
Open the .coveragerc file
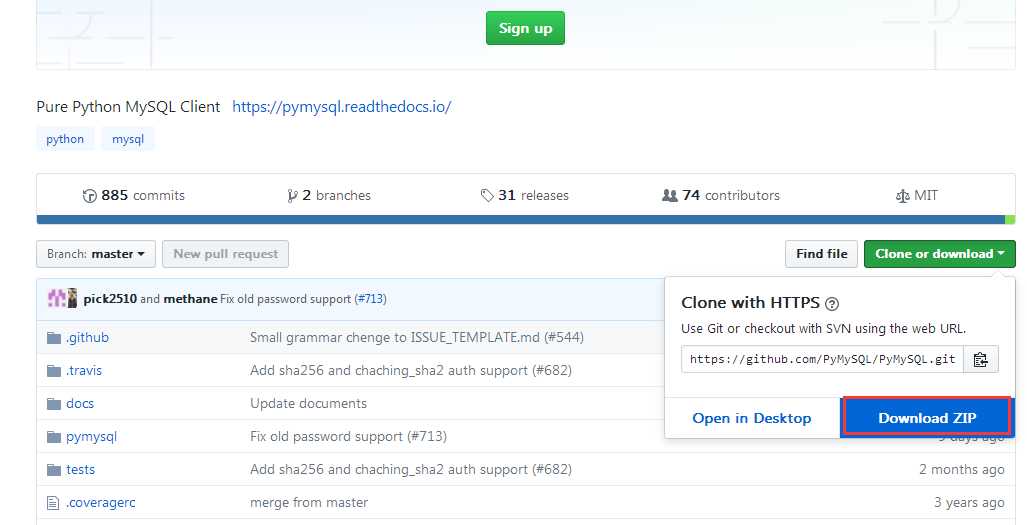point(100,503)
